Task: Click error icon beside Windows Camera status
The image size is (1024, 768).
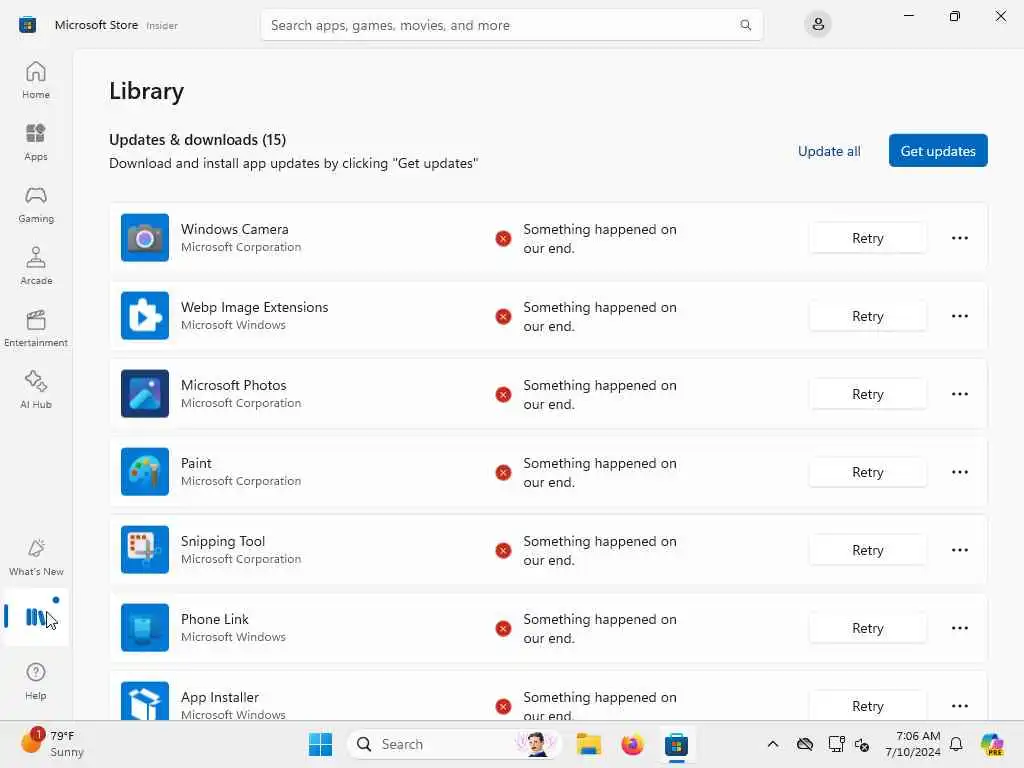Action: [x=503, y=238]
